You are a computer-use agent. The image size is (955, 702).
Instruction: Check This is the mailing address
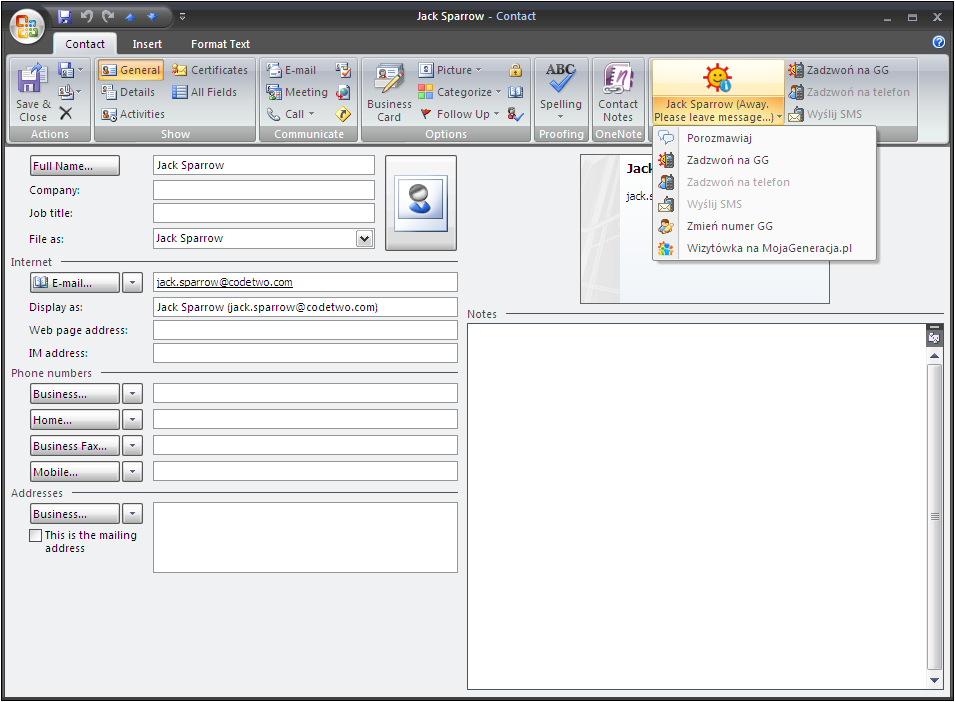(36, 535)
